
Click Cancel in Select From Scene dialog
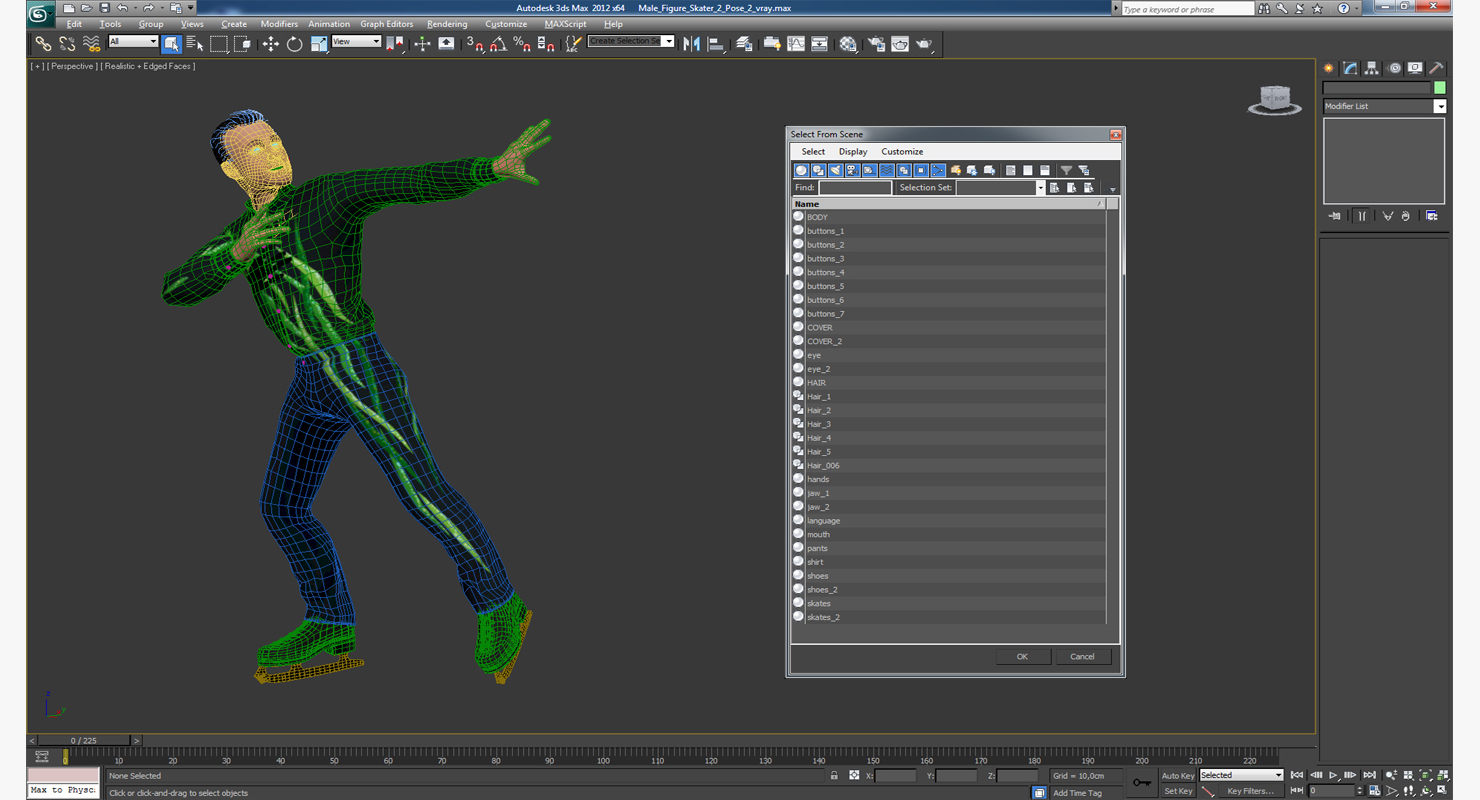tap(1082, 657)
